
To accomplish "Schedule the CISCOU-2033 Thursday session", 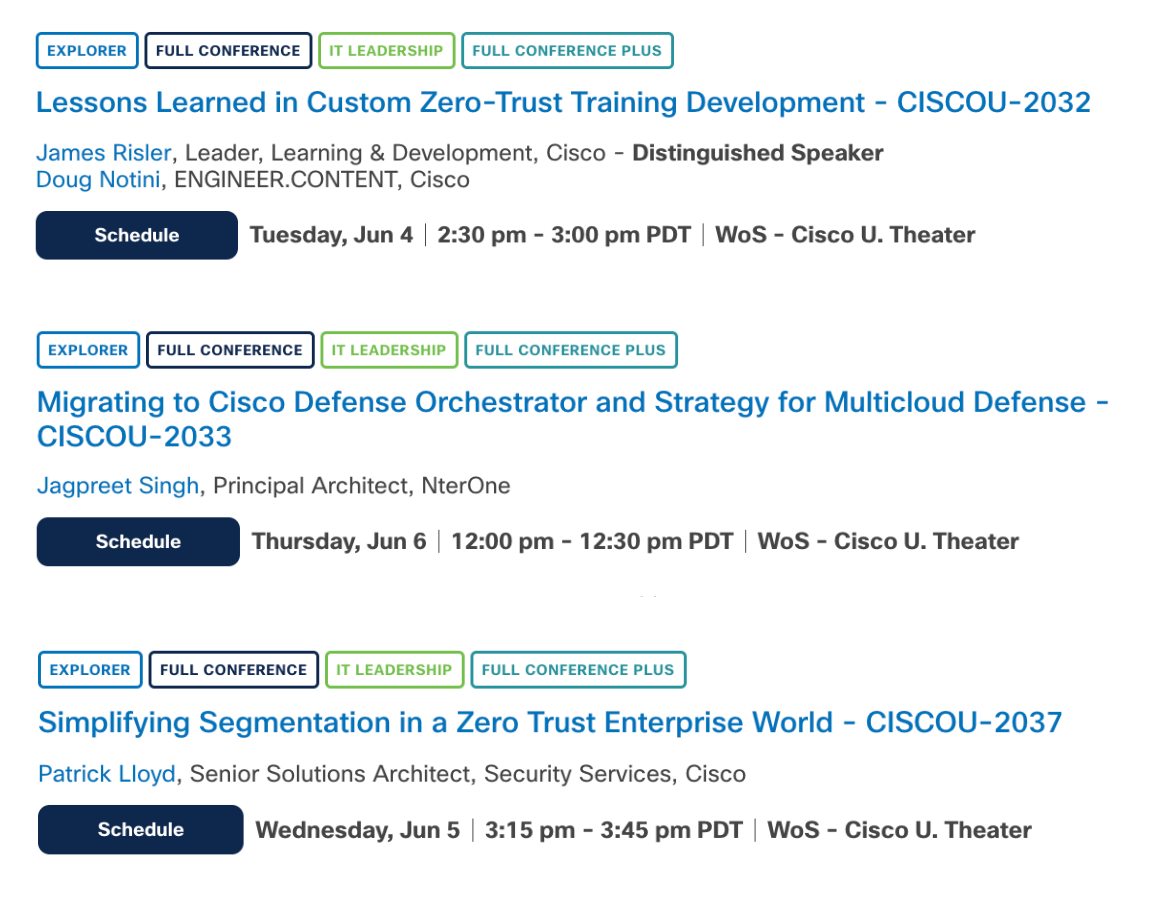I will point(138,542).
